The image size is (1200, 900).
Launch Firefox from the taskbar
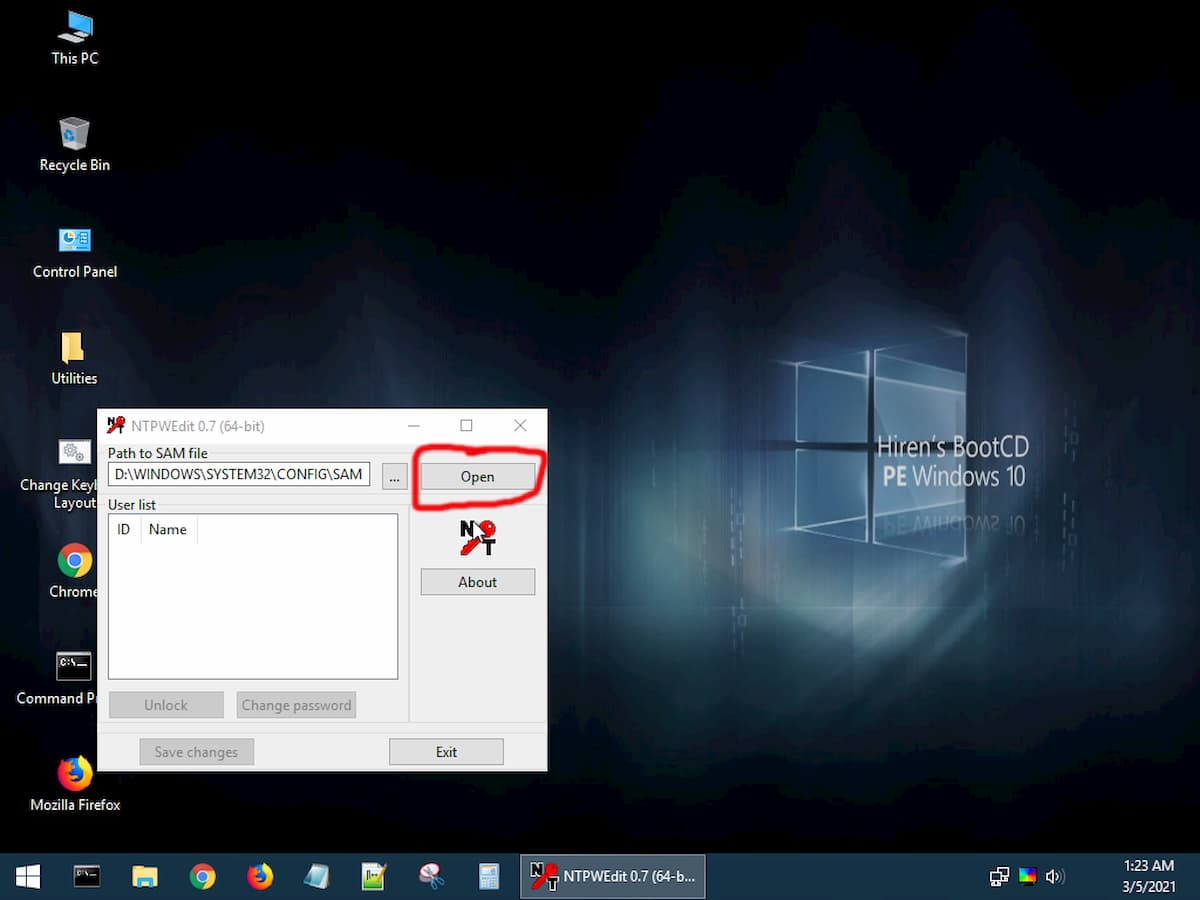[260, 877]
